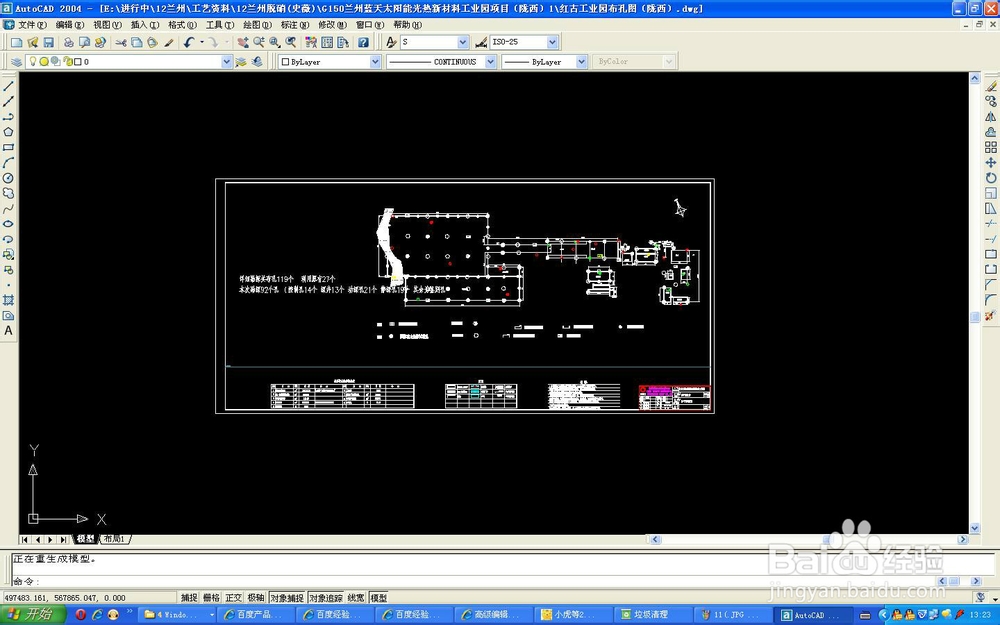Click the Zoom Previous icon
Image resolution: width=1000 pixels, height=625 pixels.
(x=291, y=42)
